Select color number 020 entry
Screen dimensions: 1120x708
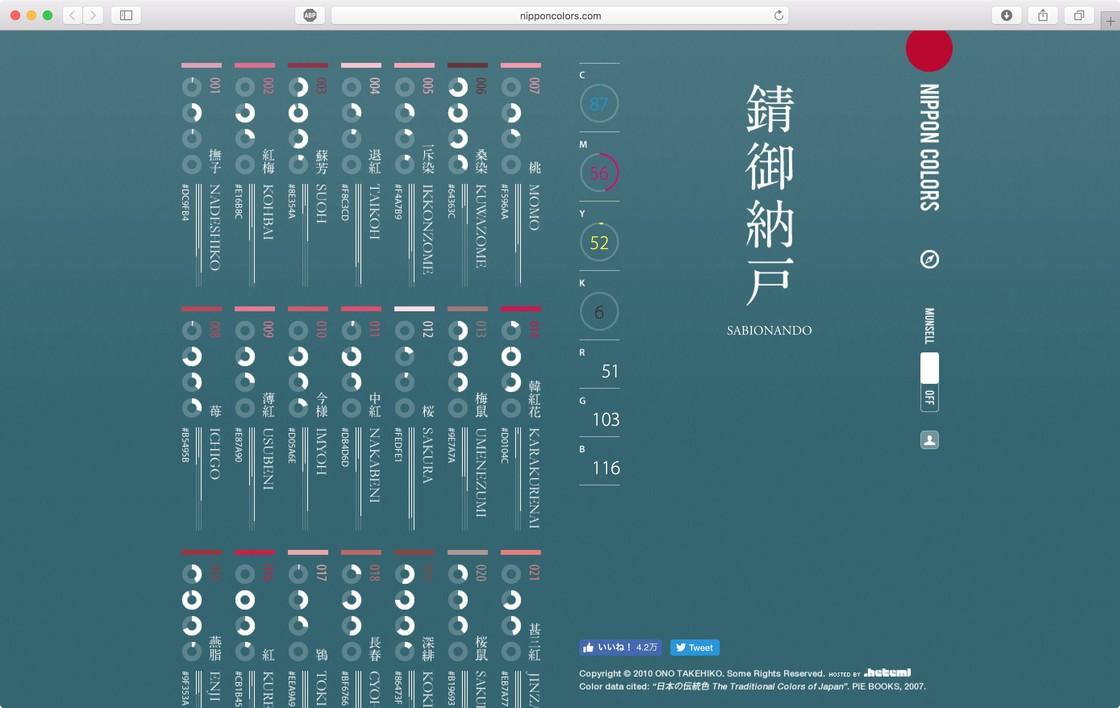[468, 630]
